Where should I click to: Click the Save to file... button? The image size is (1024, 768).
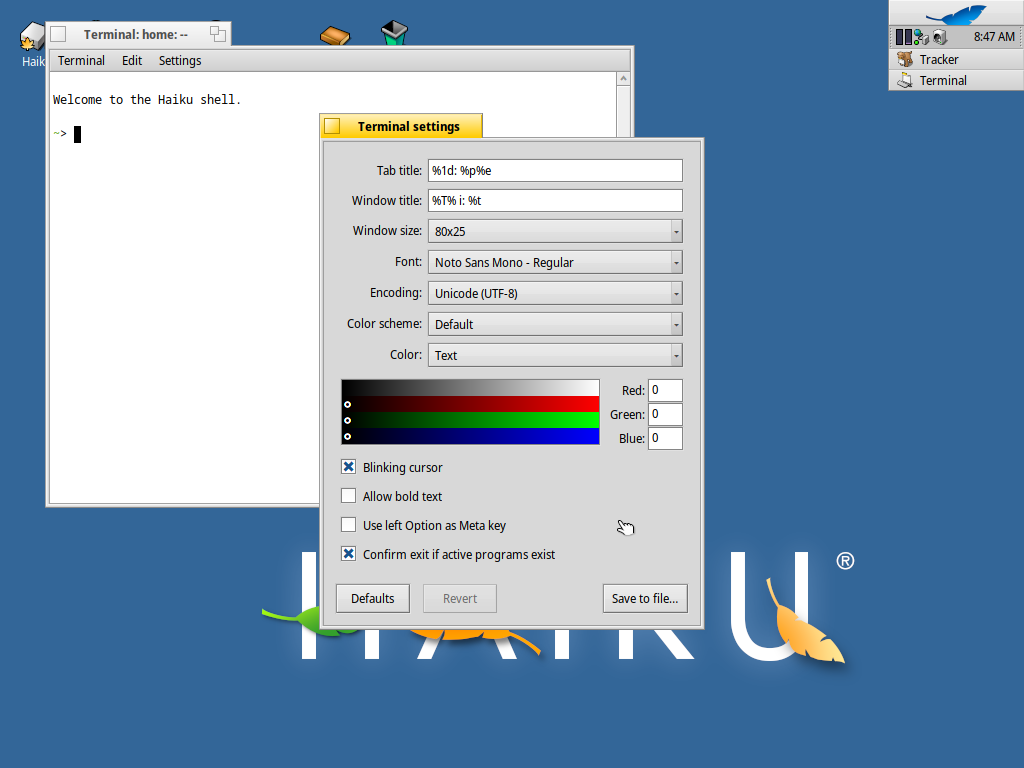(645, 598)
